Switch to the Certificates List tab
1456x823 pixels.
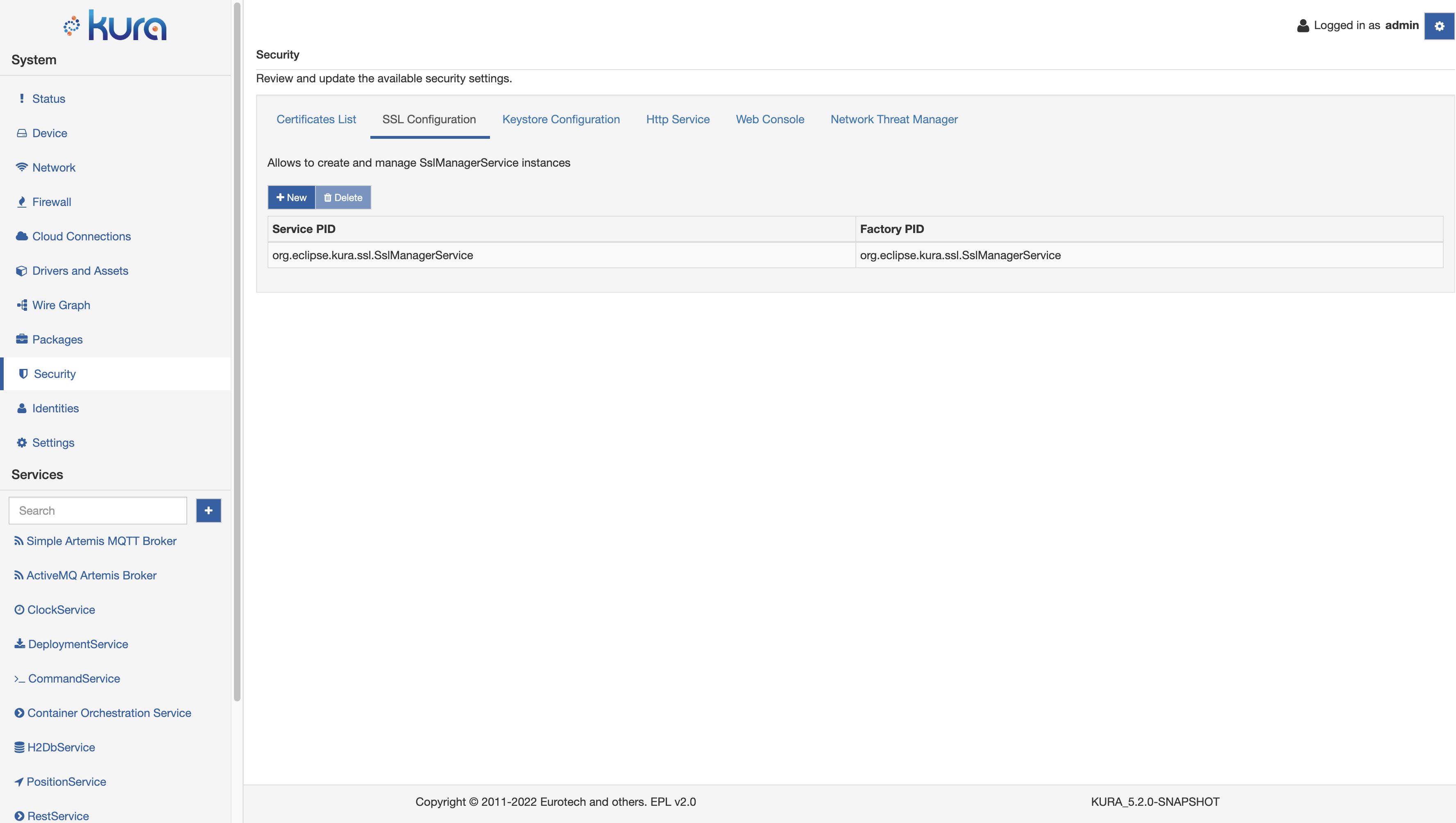pos(316,119)
